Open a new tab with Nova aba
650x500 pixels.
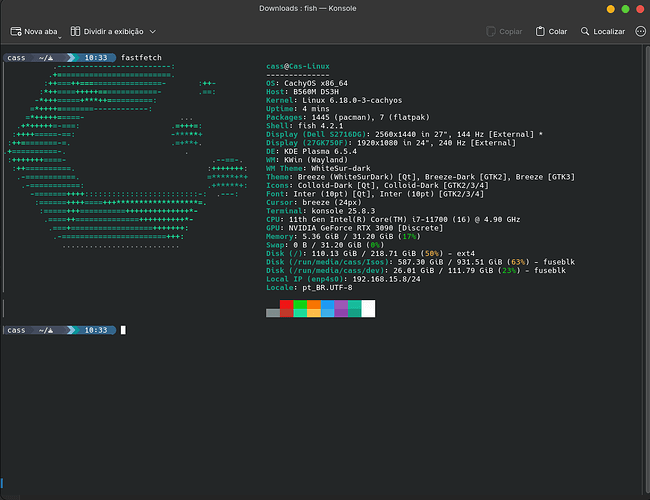34,31
